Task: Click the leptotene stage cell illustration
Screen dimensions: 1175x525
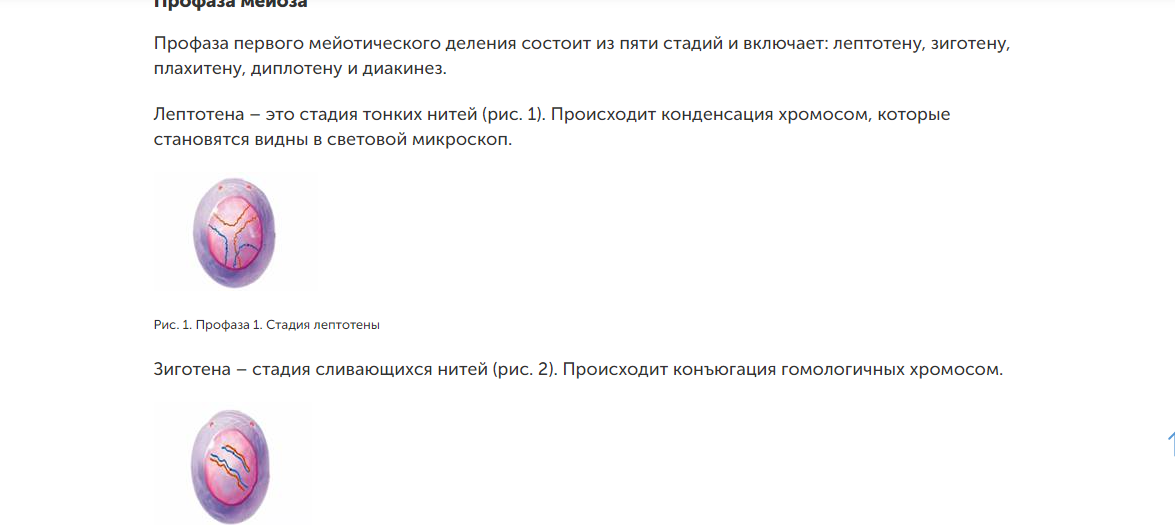Action: (233, 232)
